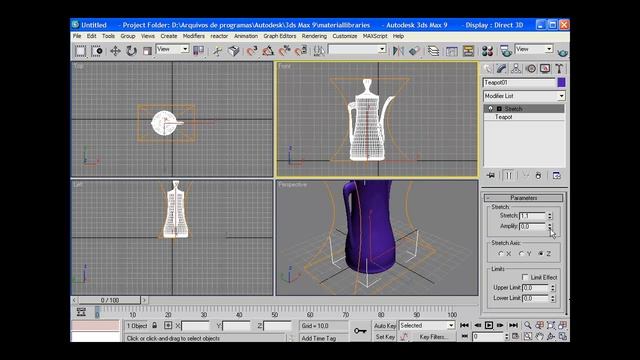The height and width of the screenshot is (360, 640).
Task: Switch to the Create command panel
Action: click(488, 69)
